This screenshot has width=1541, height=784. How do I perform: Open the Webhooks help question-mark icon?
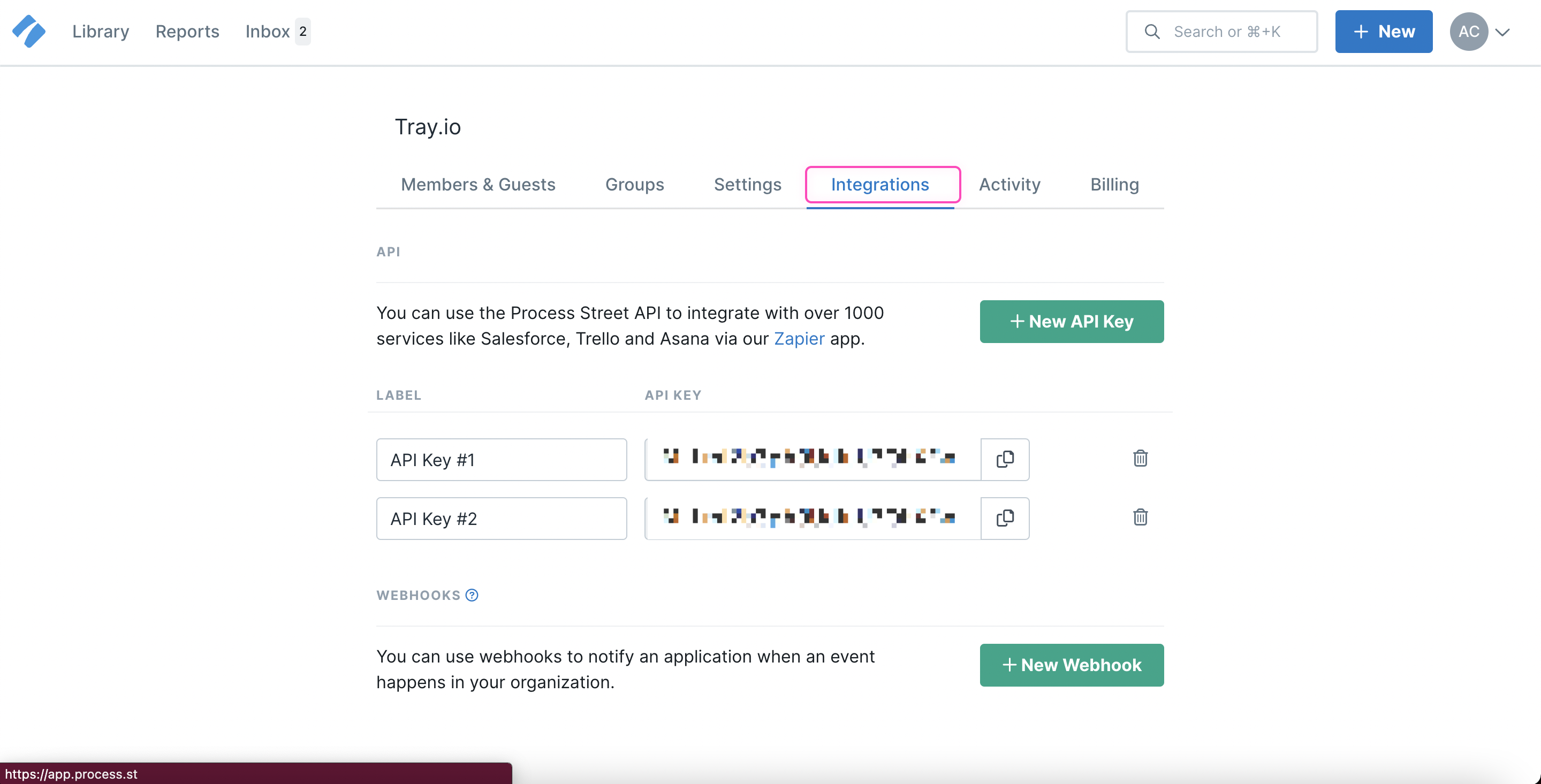pos(472,595)
